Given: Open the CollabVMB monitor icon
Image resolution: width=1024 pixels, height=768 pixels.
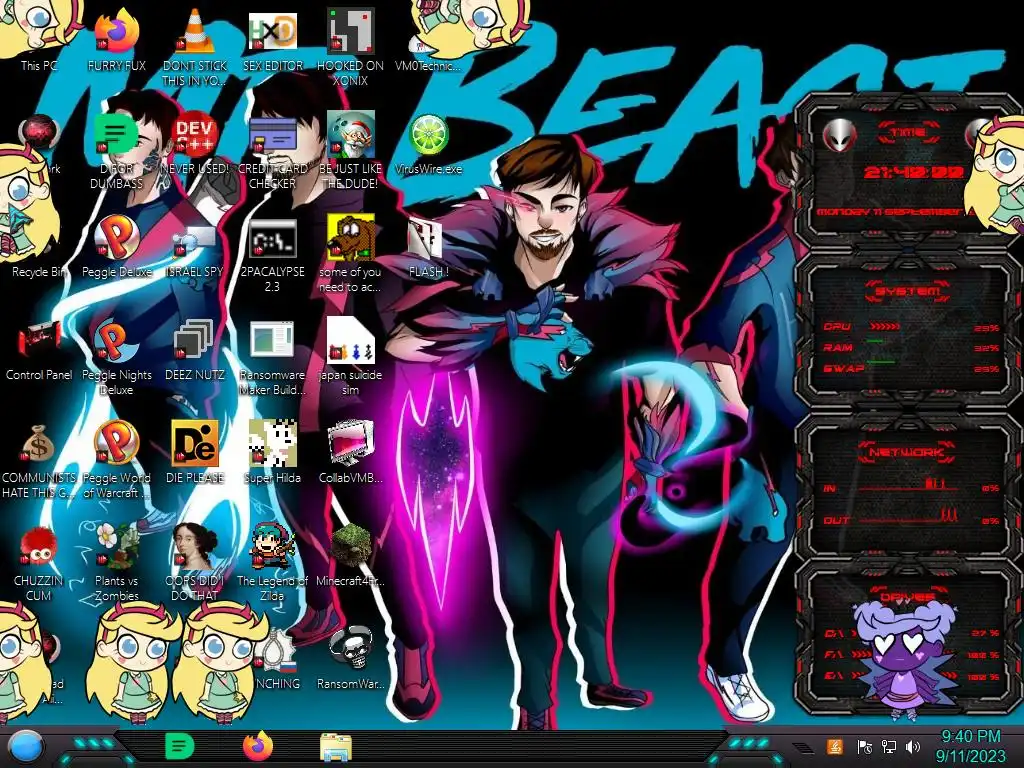Looking at the screenshot, I should point(351,451).
